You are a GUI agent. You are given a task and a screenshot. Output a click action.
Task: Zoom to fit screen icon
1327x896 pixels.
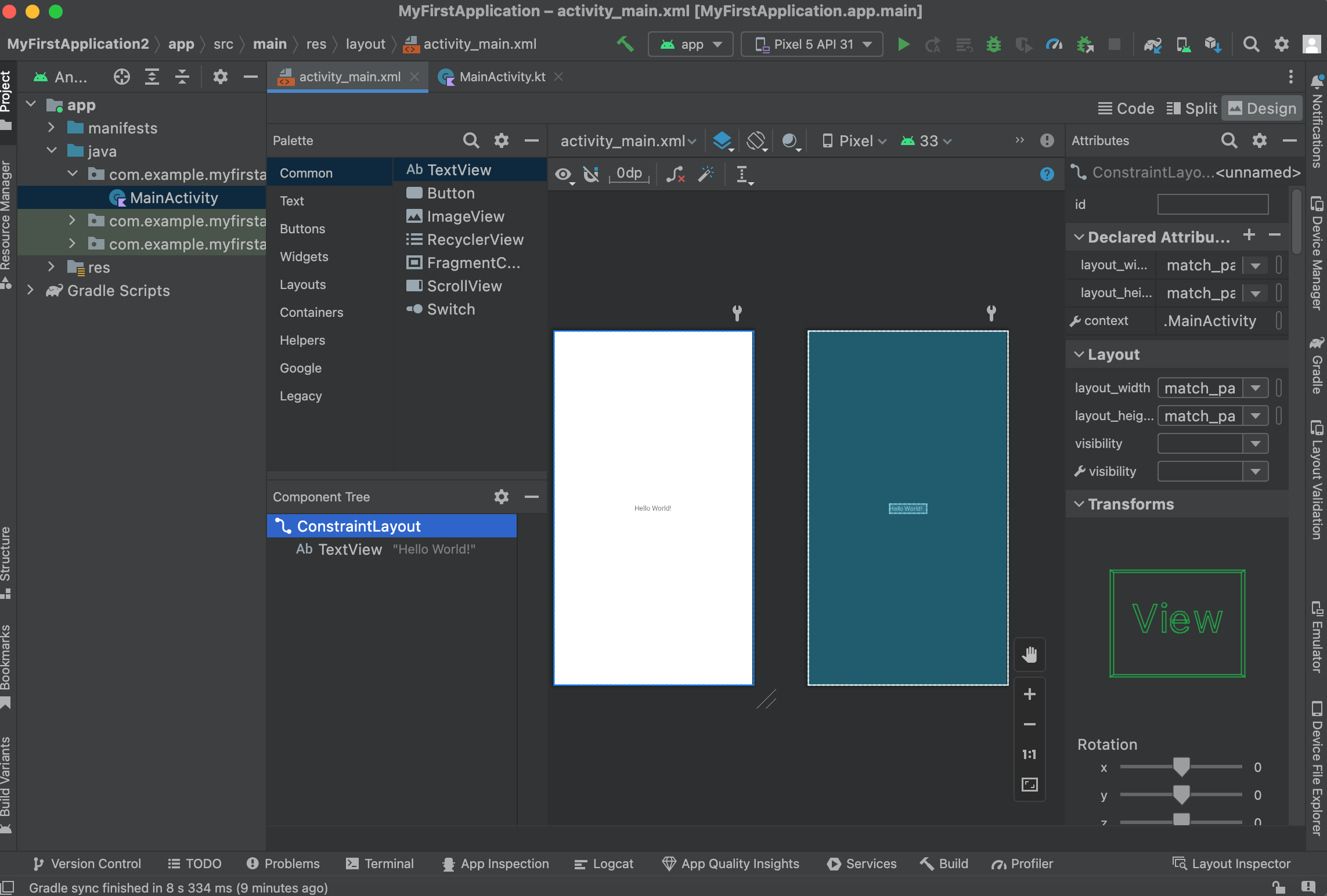tap(1029, 785)
